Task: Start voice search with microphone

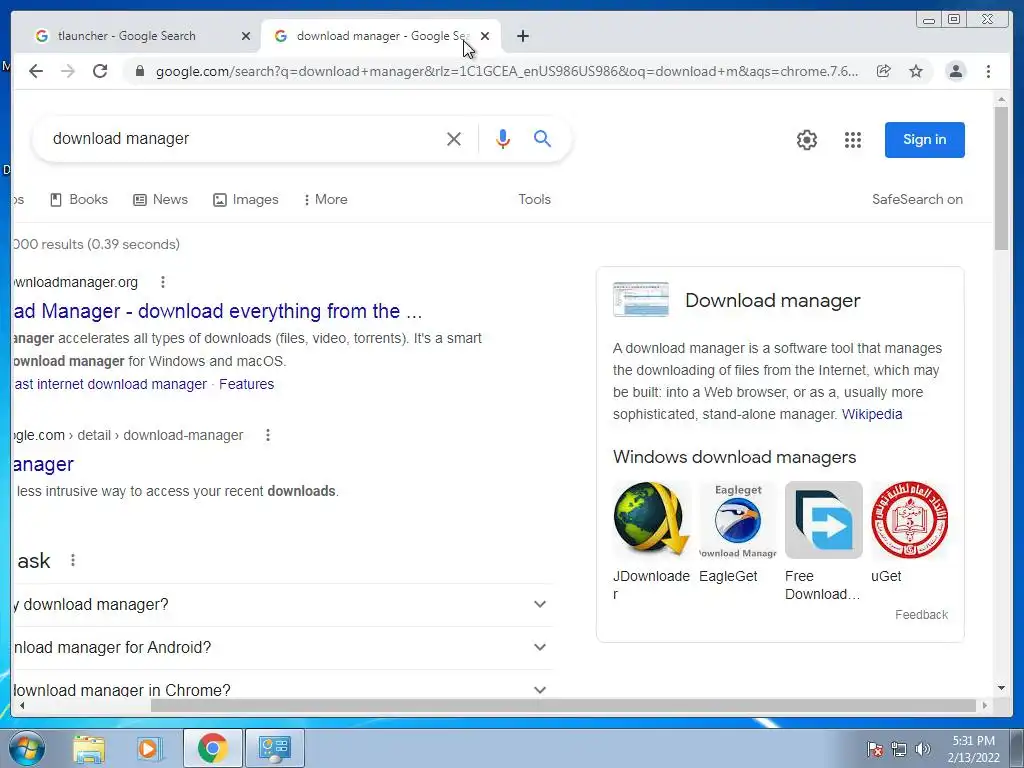Action: 502,138
